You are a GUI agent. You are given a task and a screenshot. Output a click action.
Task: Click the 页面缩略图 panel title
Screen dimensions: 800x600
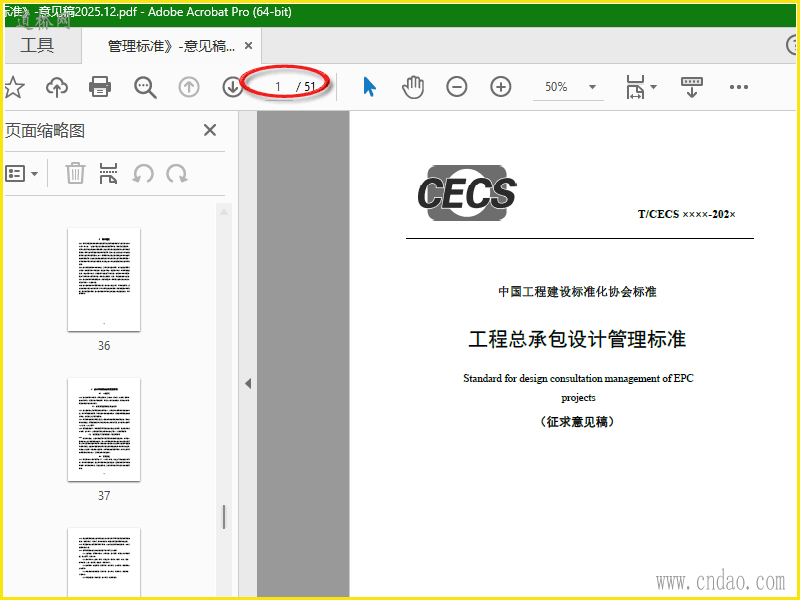click(45, 131)
